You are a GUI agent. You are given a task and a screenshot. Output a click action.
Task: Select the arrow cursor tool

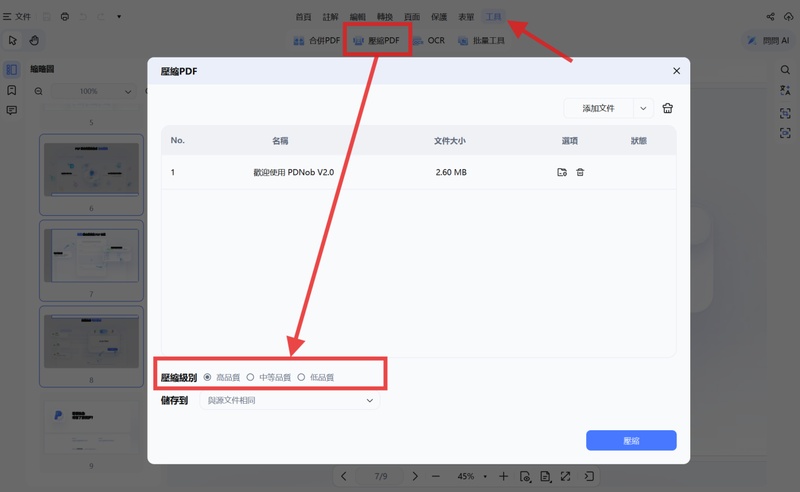pyautogui.click(x=13, y=40)
